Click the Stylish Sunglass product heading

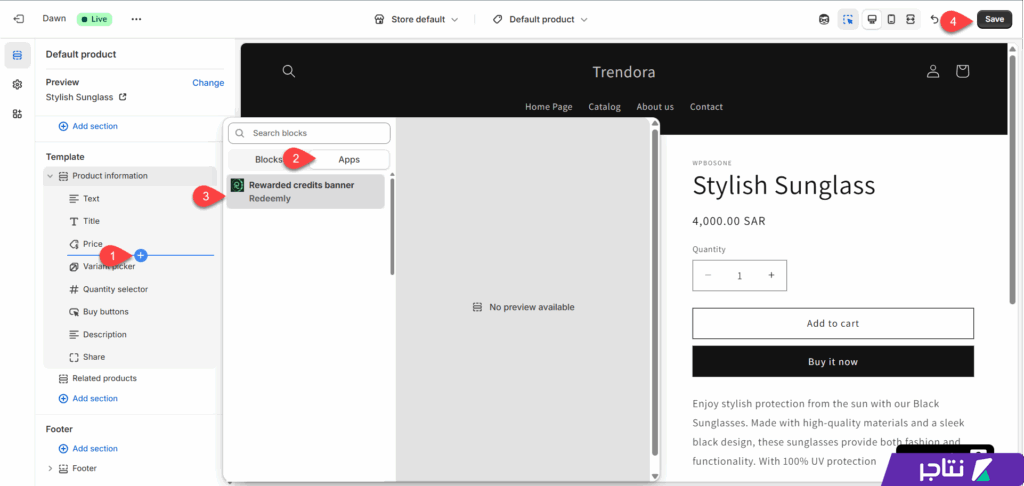pyautogui.click(x=784, y=186)
